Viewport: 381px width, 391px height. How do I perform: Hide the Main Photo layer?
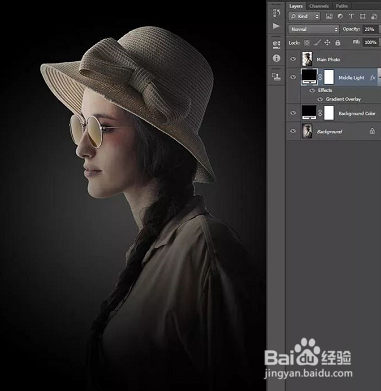pos(293,59)
